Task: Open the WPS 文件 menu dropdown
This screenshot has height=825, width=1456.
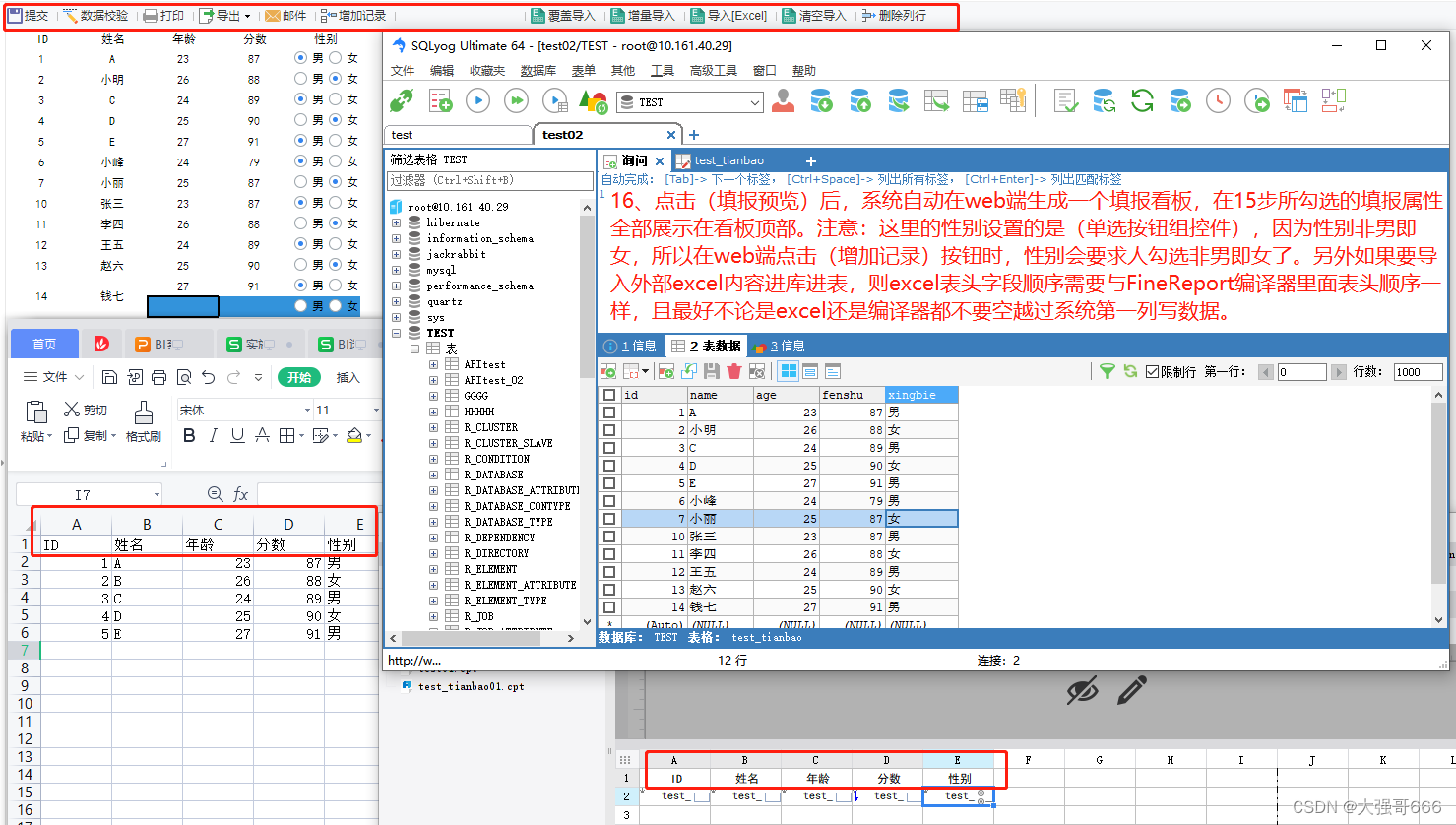Action: 54,377
